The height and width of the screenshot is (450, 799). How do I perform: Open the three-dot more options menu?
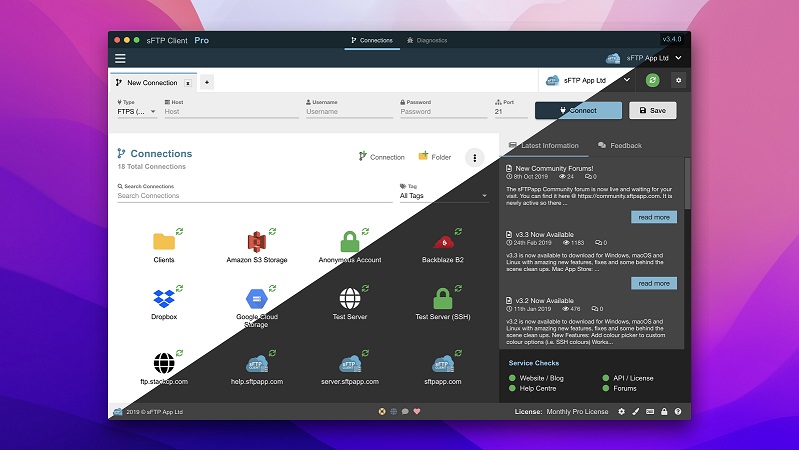474,157
